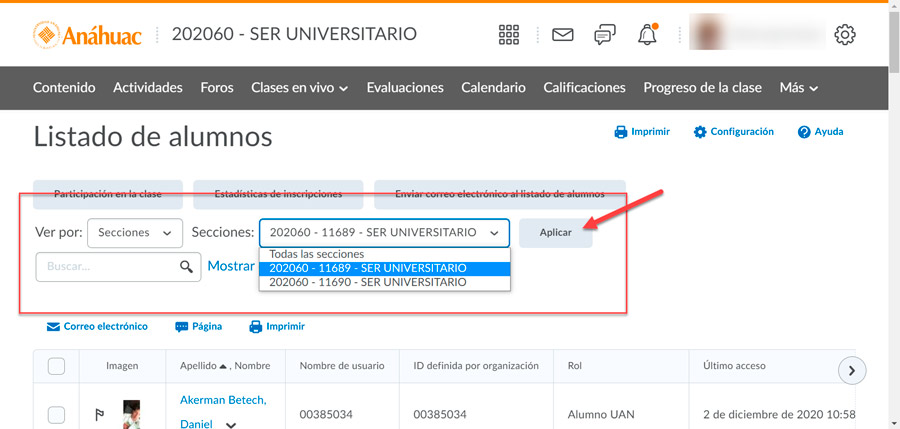This screenshot has height=429, width=900.
Task: Click the Anáhuac logo
Action: [88, 36]
